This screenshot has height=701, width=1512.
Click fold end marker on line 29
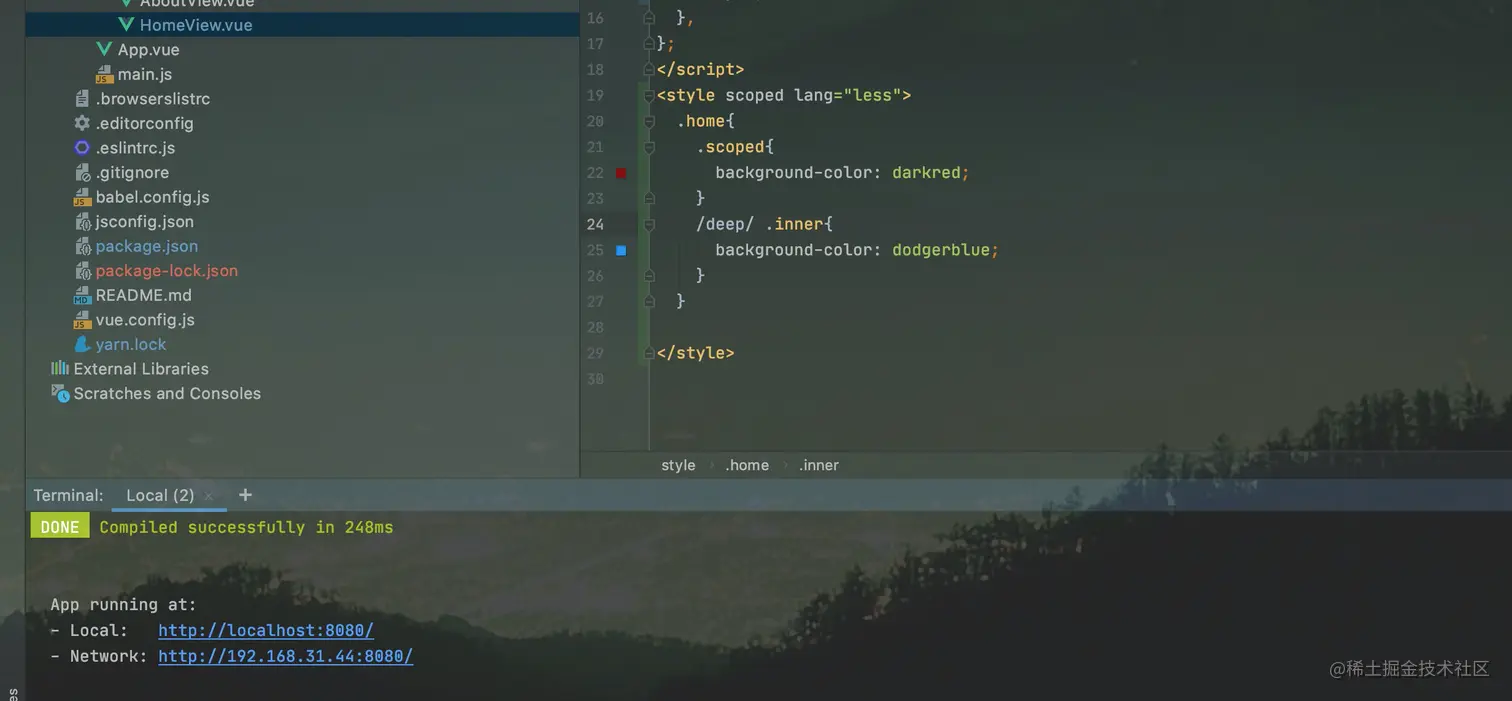(649, 353)
